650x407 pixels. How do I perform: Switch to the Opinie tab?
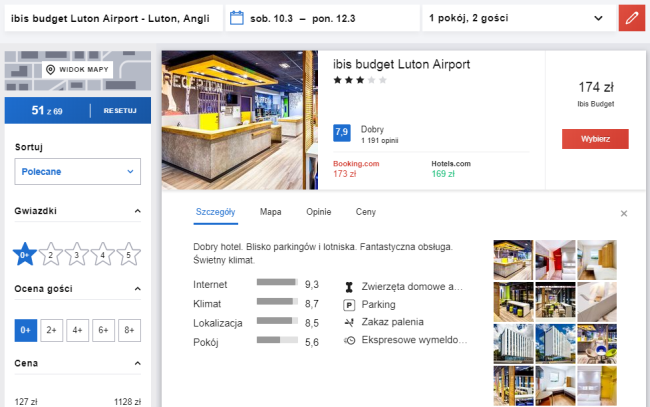(318, 212)
